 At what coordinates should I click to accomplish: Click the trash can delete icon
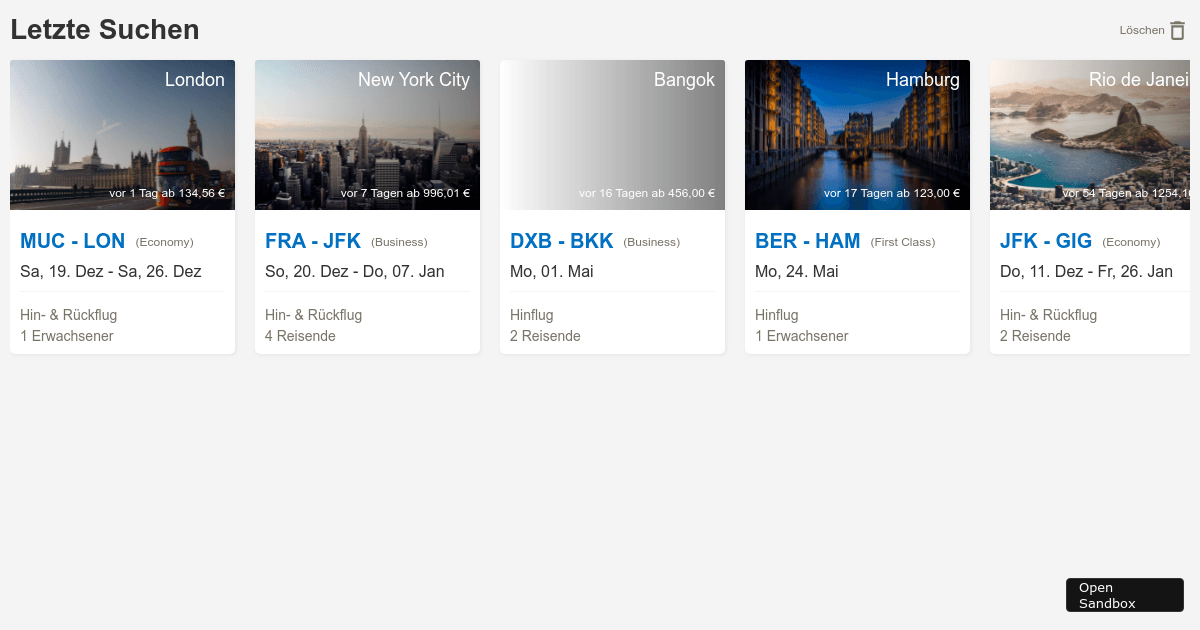[1177, 30]
